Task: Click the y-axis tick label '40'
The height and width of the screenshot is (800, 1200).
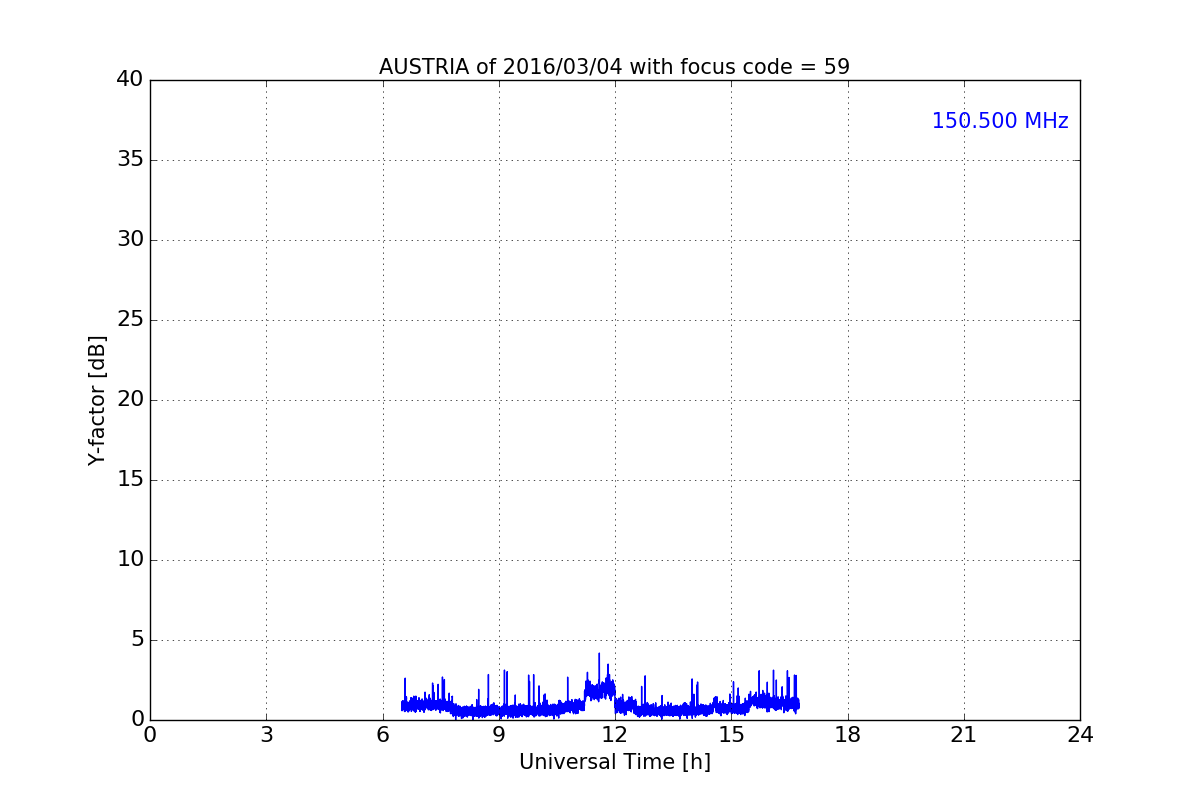Action: click(130, 79)
